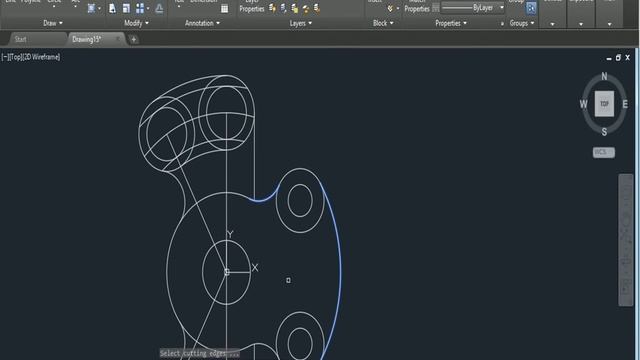
Task: Expand the Annotation panel
Action: coord(202,23)
